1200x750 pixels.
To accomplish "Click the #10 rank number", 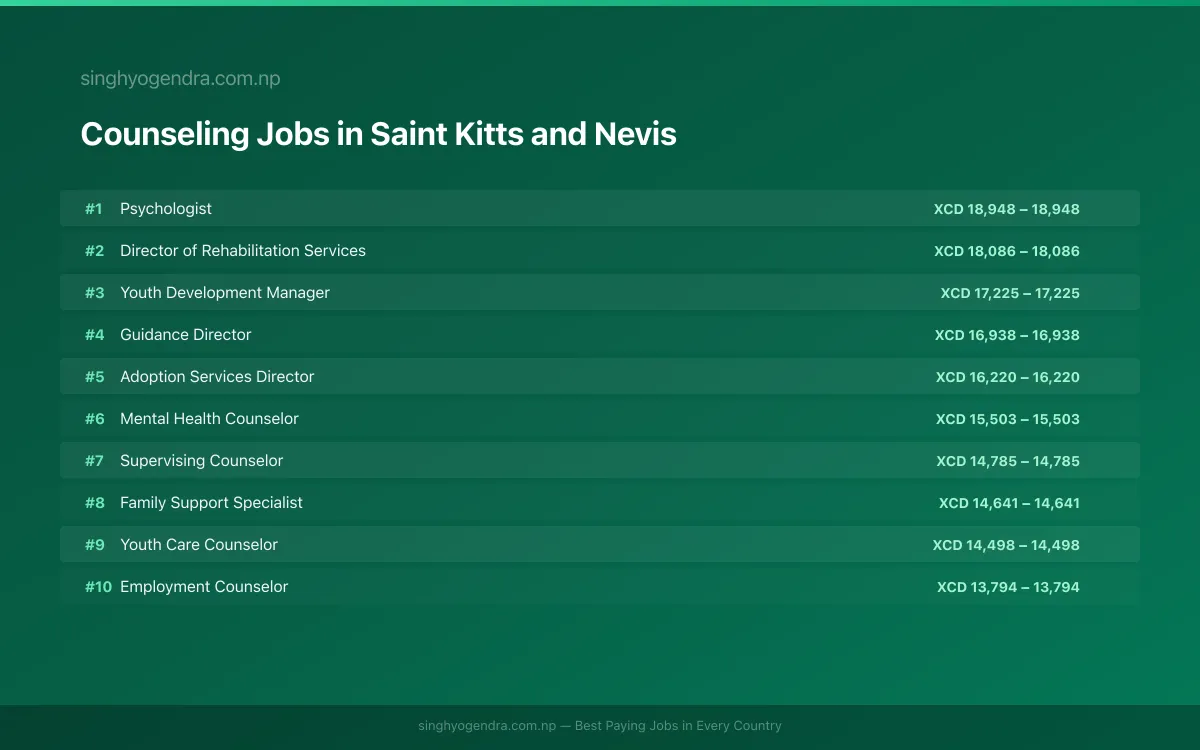I will 98,587.
